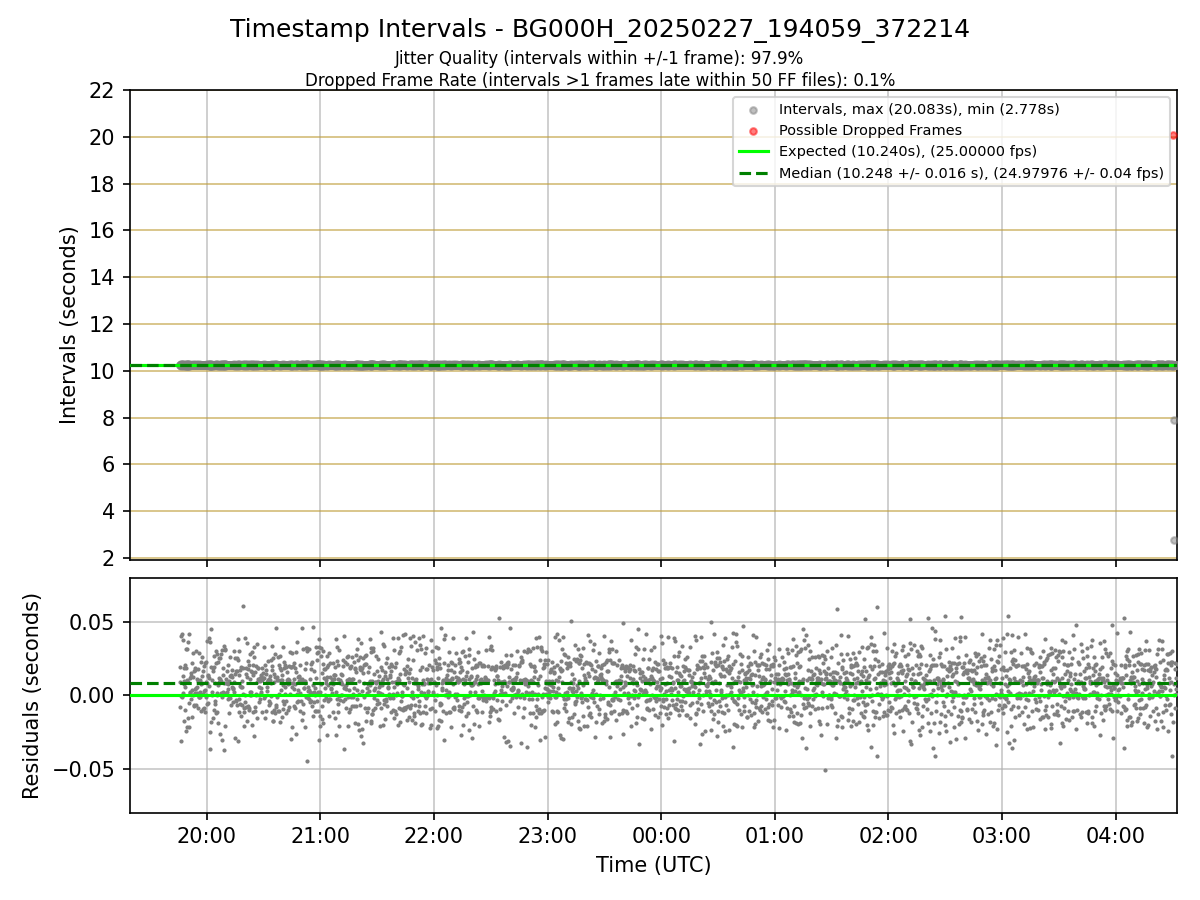
Task: Click the 22:00 x-axis tick label
Action: [434, 835]
